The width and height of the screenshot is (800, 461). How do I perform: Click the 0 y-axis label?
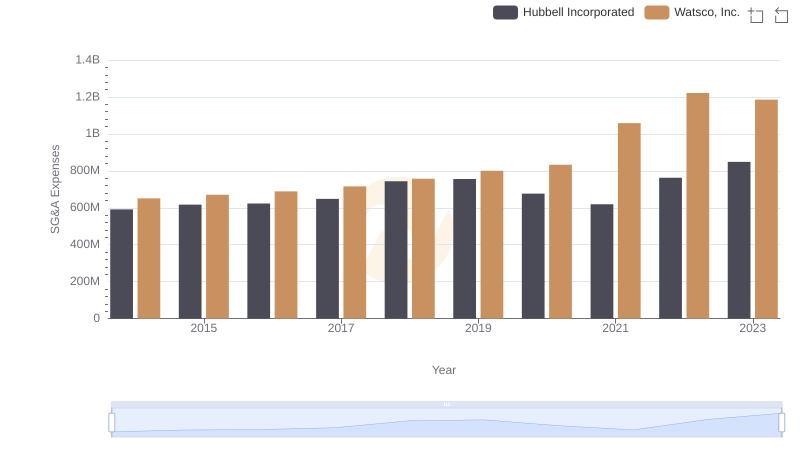coord(96,318)
